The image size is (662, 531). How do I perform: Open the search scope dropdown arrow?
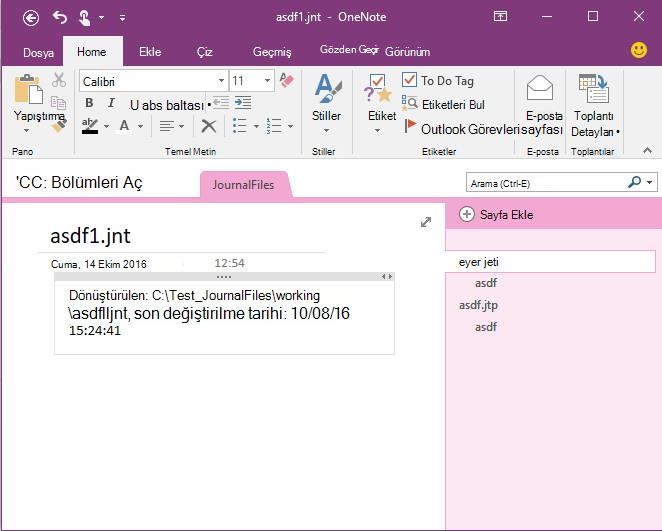650,183
